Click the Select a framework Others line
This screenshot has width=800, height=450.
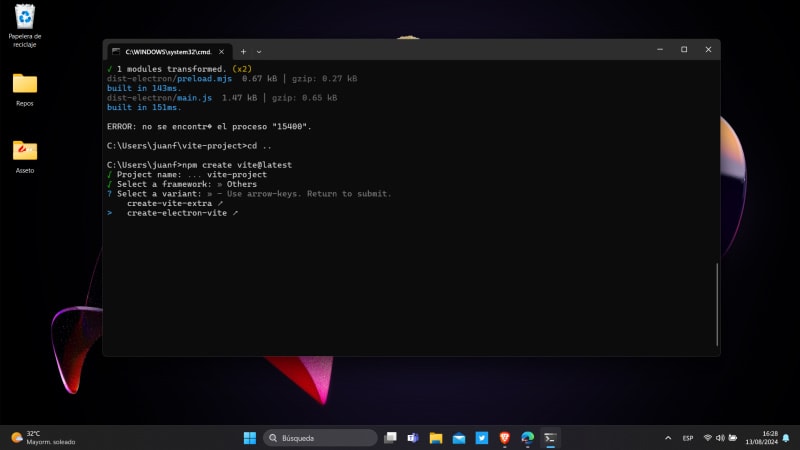coord(182,184)
